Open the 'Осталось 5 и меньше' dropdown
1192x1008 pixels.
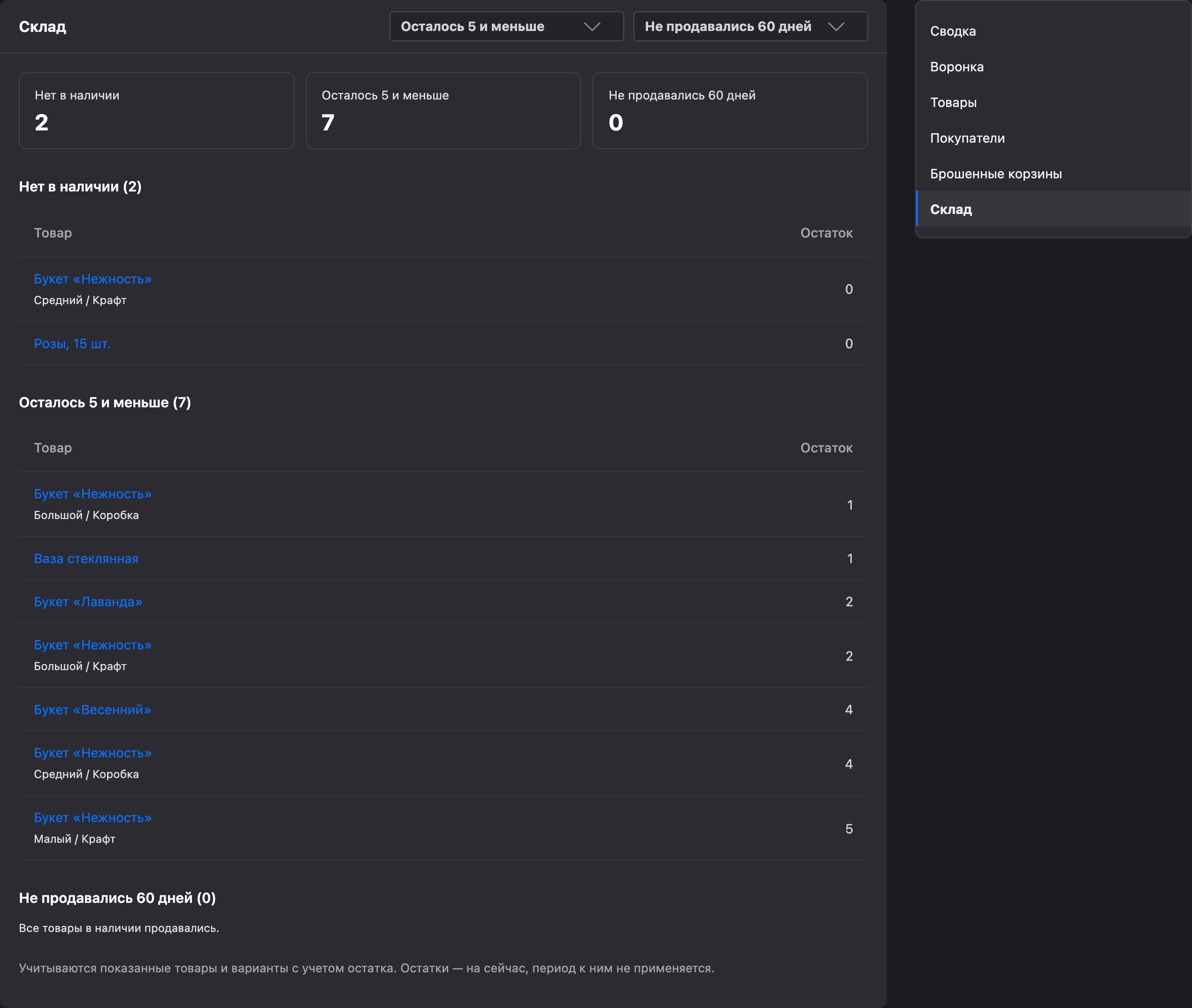point(506,26)
